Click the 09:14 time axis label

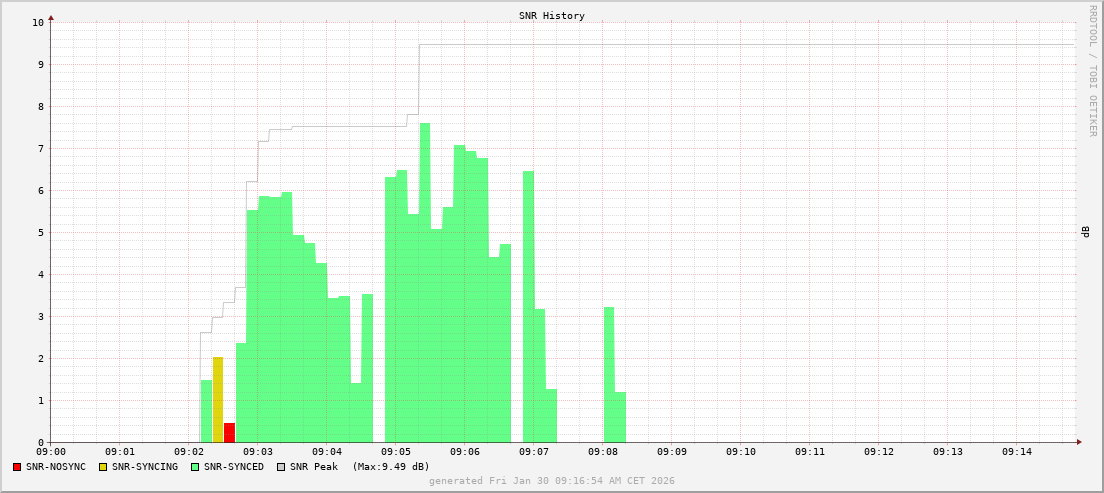(1016, 452)
